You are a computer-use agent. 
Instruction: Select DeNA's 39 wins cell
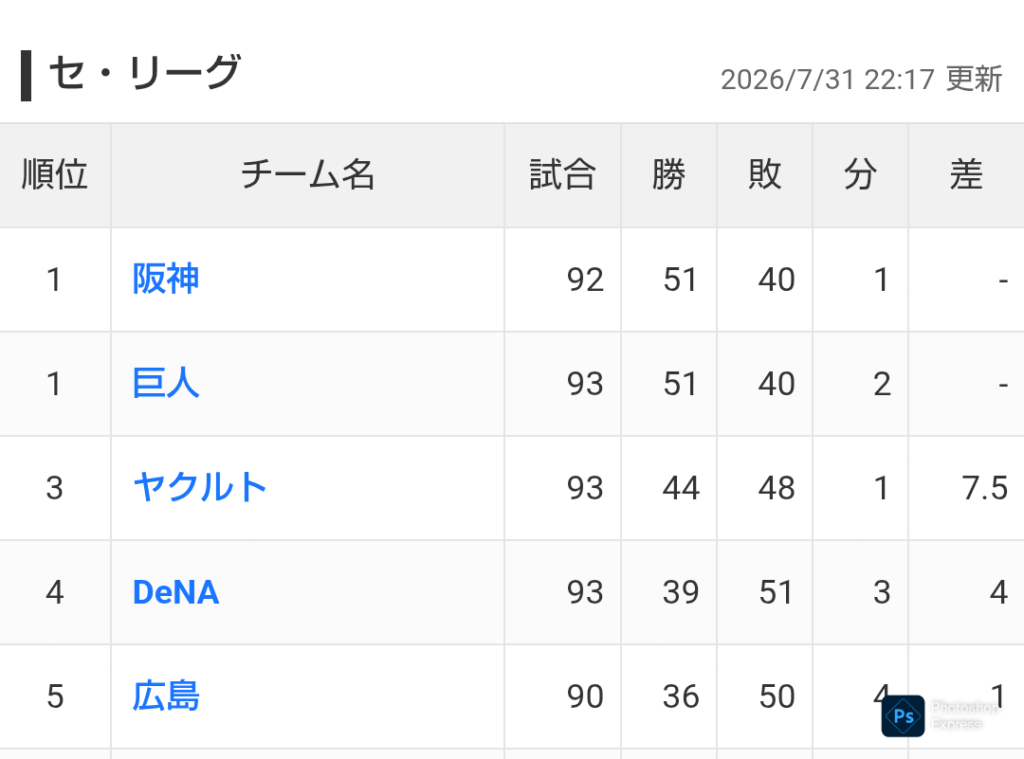click(669, 592)
